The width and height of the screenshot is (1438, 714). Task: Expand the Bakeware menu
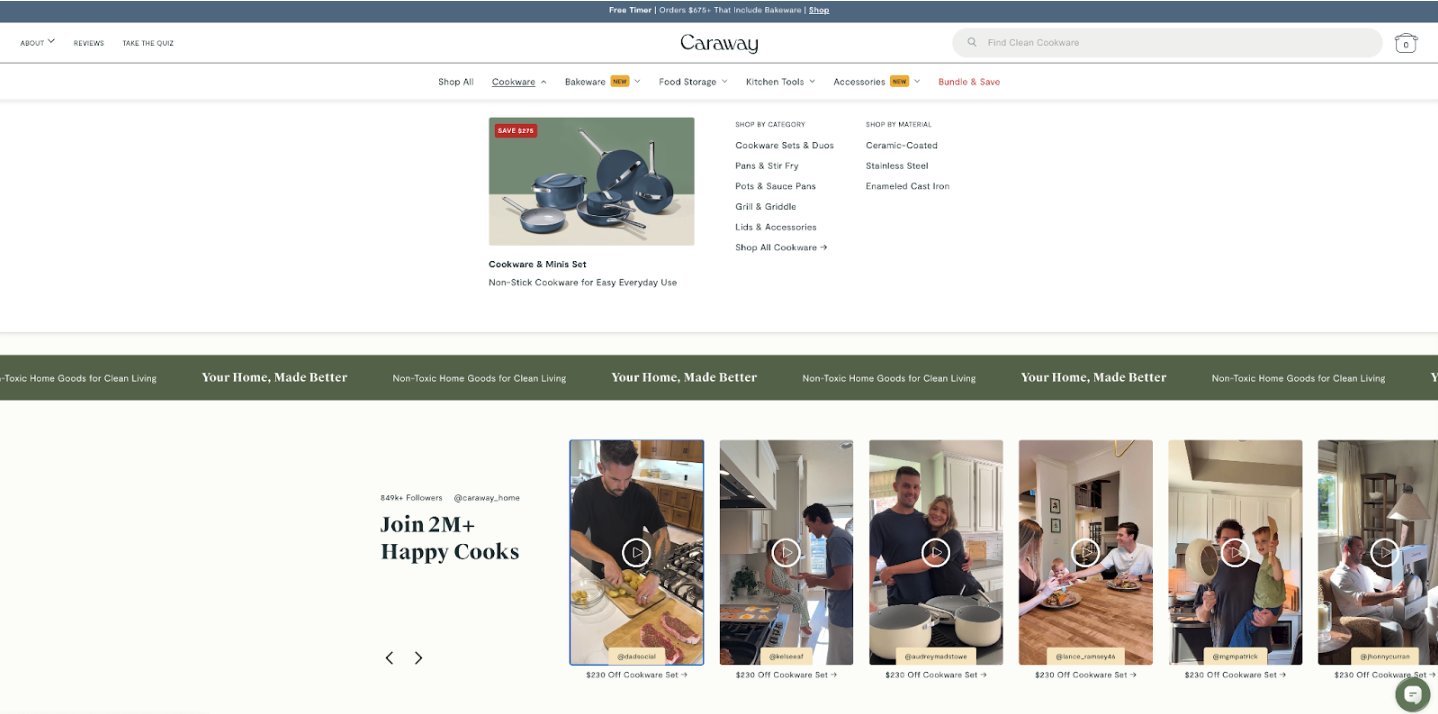(x=602, y=82)
